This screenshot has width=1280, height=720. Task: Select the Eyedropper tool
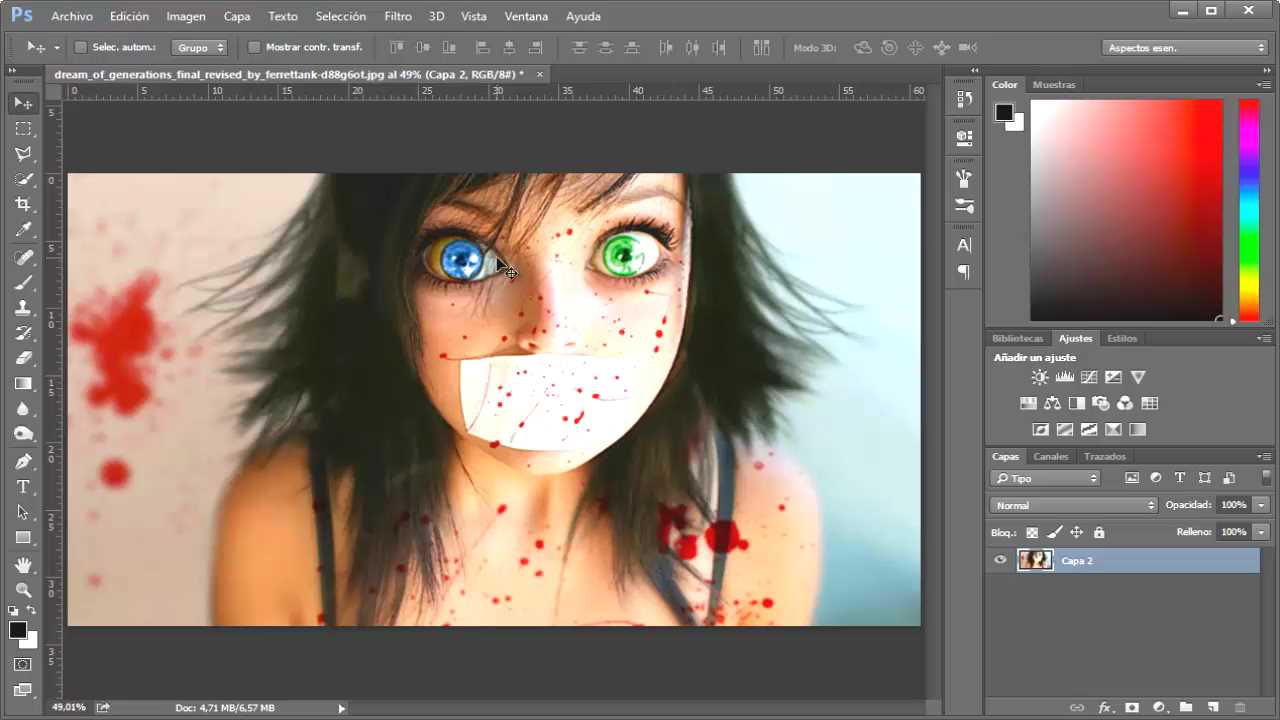(x=23, y=230)
